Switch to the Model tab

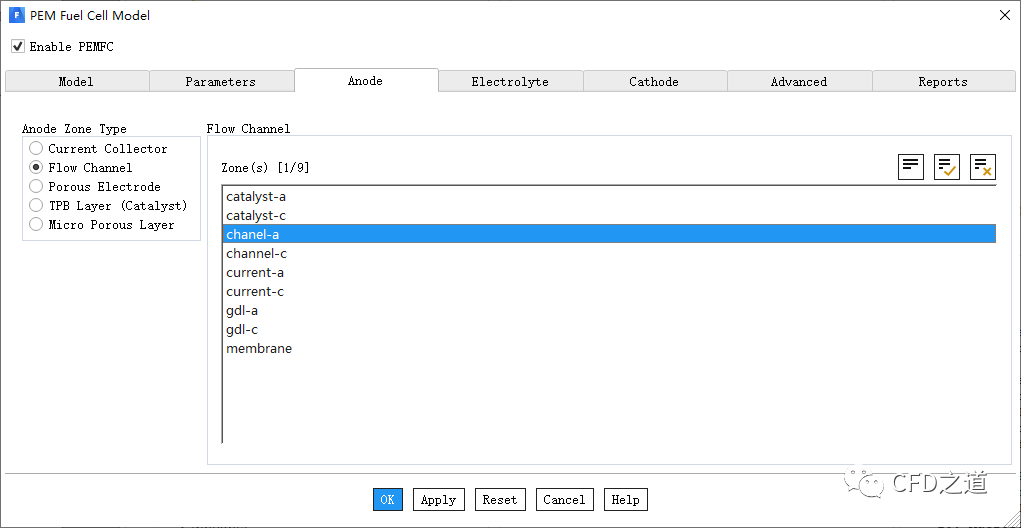click(77, 81)
